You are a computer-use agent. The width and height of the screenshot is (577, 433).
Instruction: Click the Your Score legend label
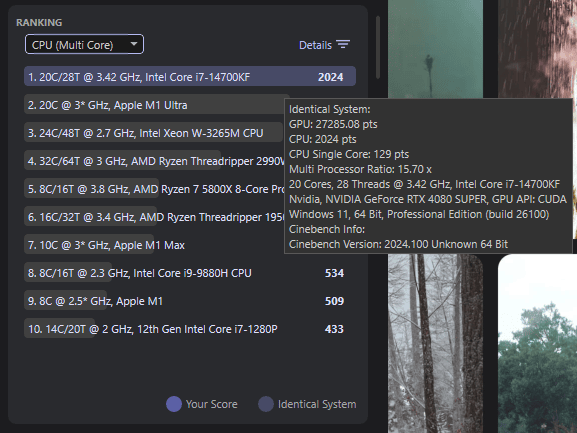[212, 404]
